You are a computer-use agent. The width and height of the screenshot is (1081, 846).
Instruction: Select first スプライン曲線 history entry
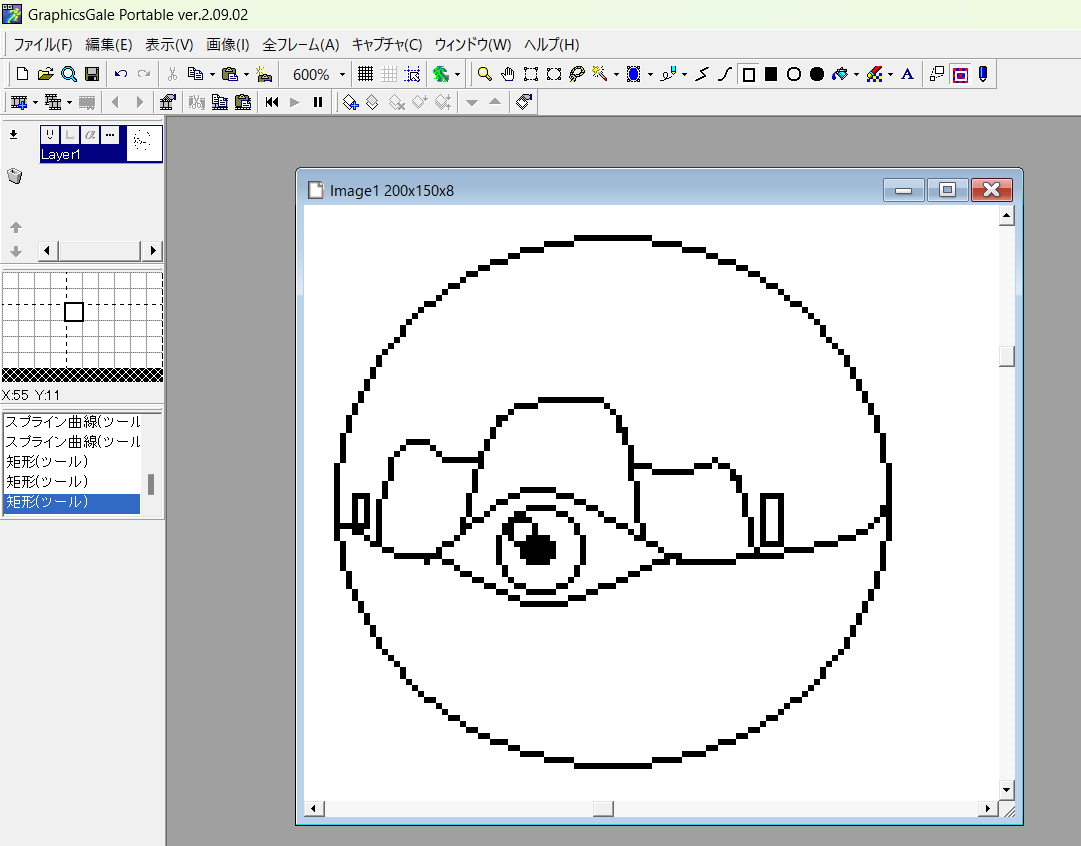tap(73, 422)
